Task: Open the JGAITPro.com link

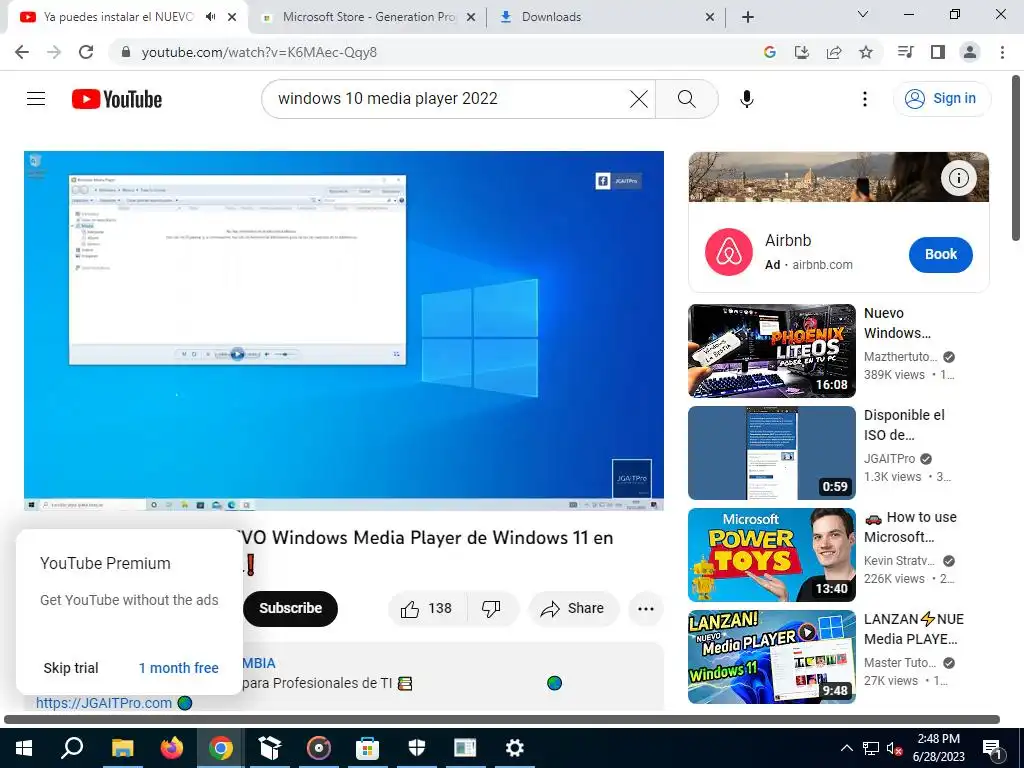Action: (x=104, y=703)
